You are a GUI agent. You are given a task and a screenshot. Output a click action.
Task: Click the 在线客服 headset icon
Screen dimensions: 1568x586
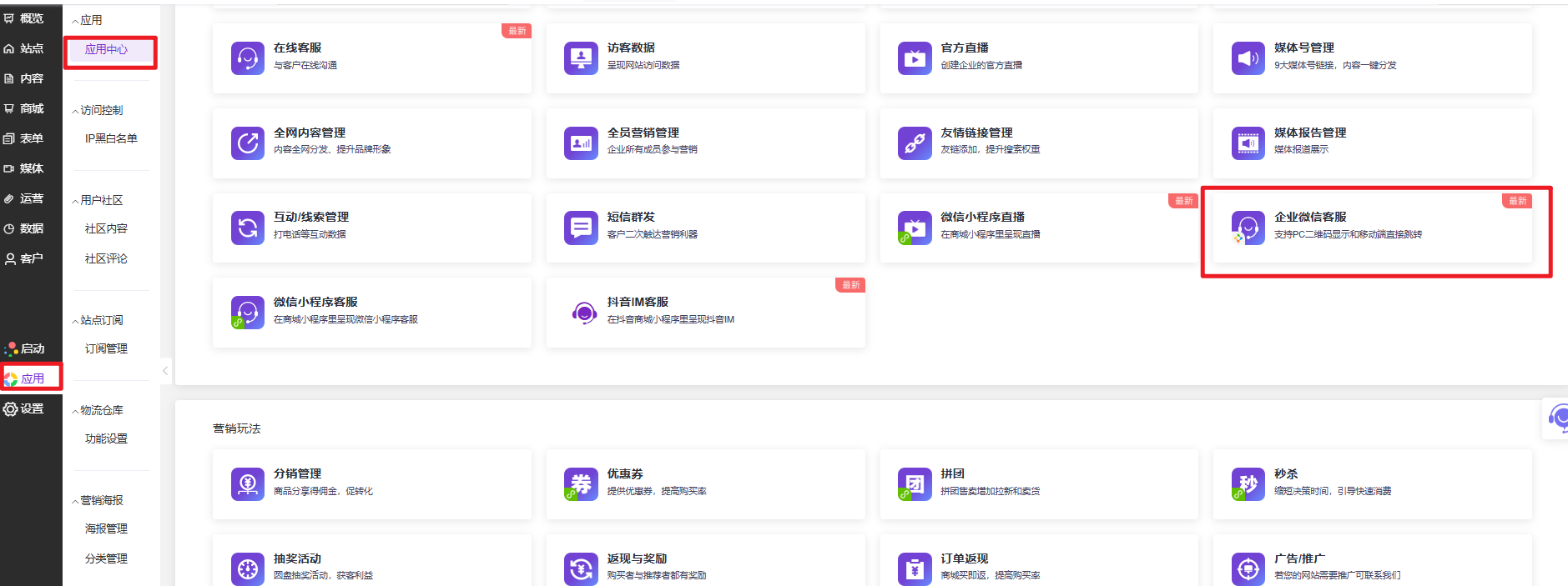coord(247,58)
